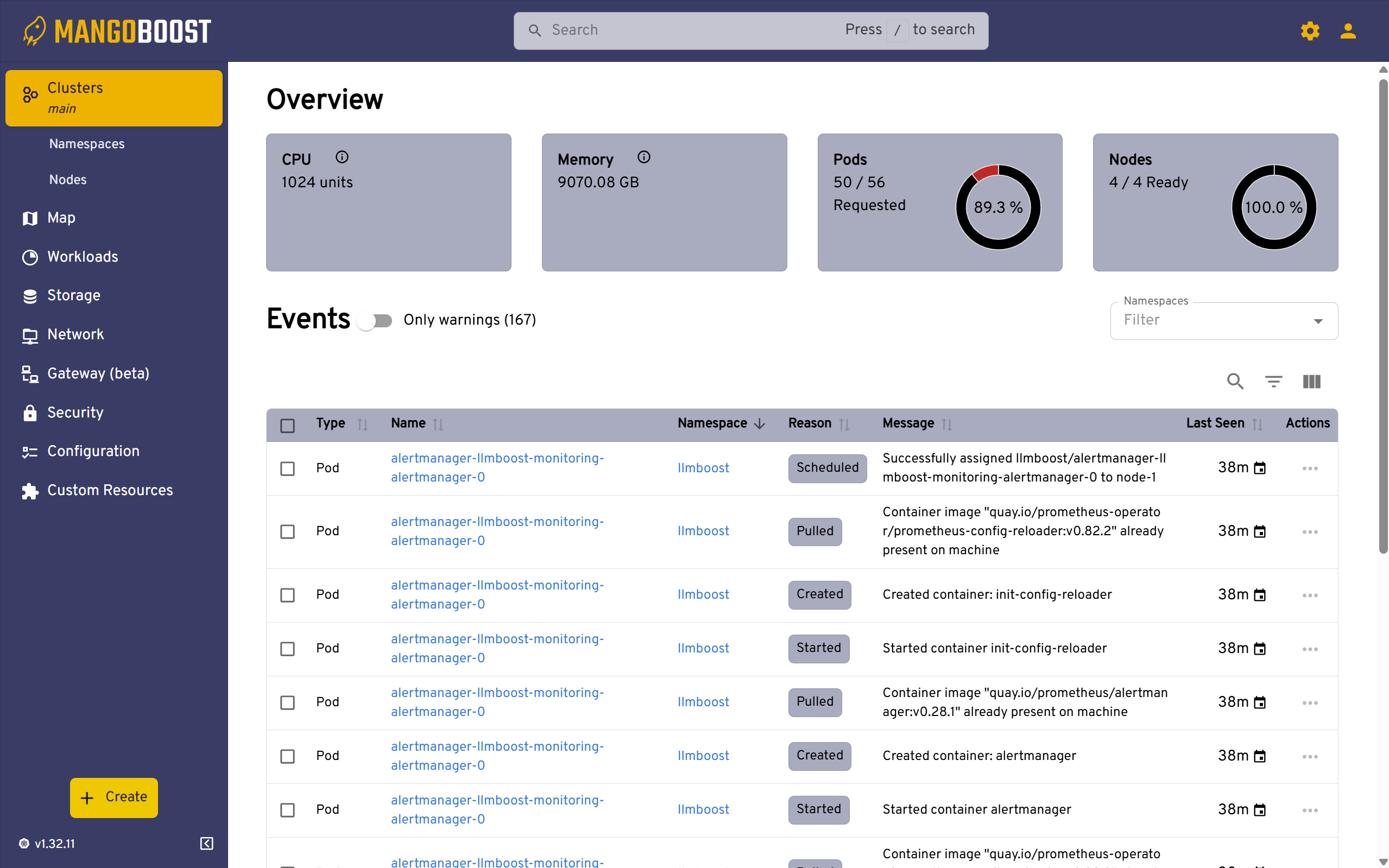Image resolution: width=1389 pixels, height=868 pixels.
Task: Open the column settings icon above events
Action: (1311, 381)
